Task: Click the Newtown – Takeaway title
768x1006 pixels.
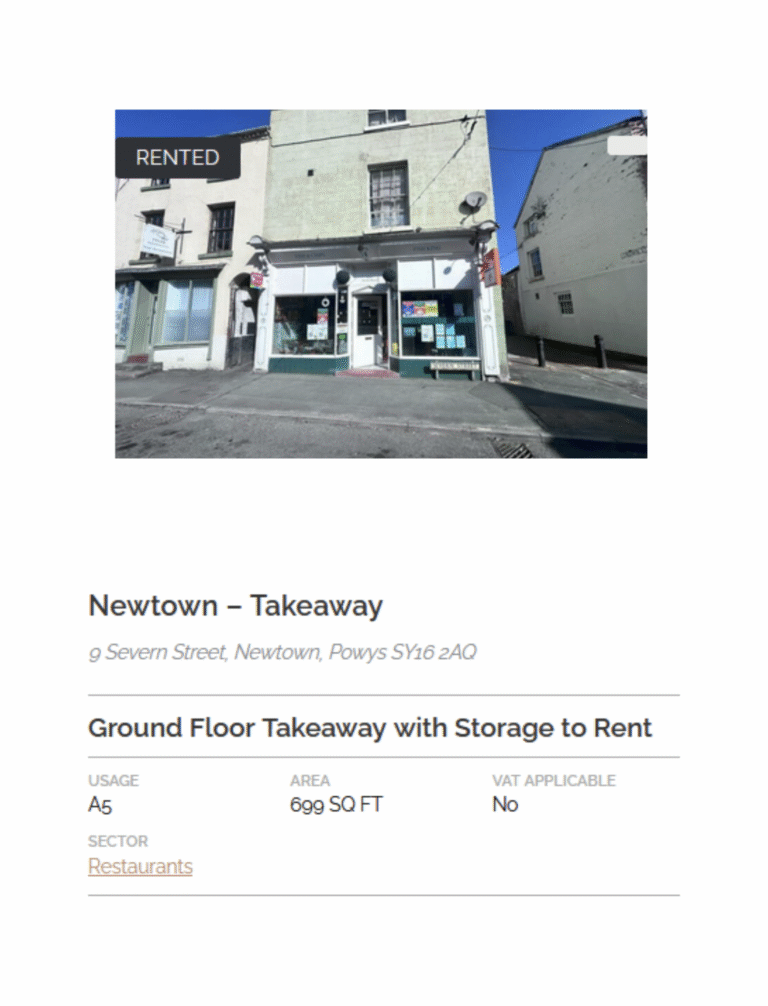Action: (235, 606)
